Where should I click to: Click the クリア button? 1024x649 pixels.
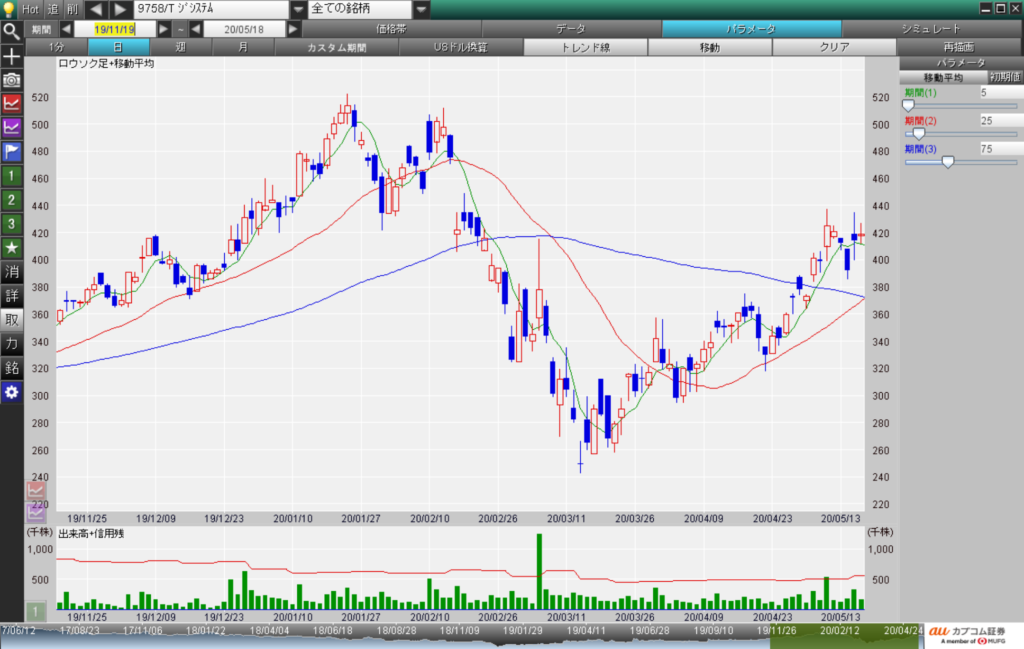[834, 47]
